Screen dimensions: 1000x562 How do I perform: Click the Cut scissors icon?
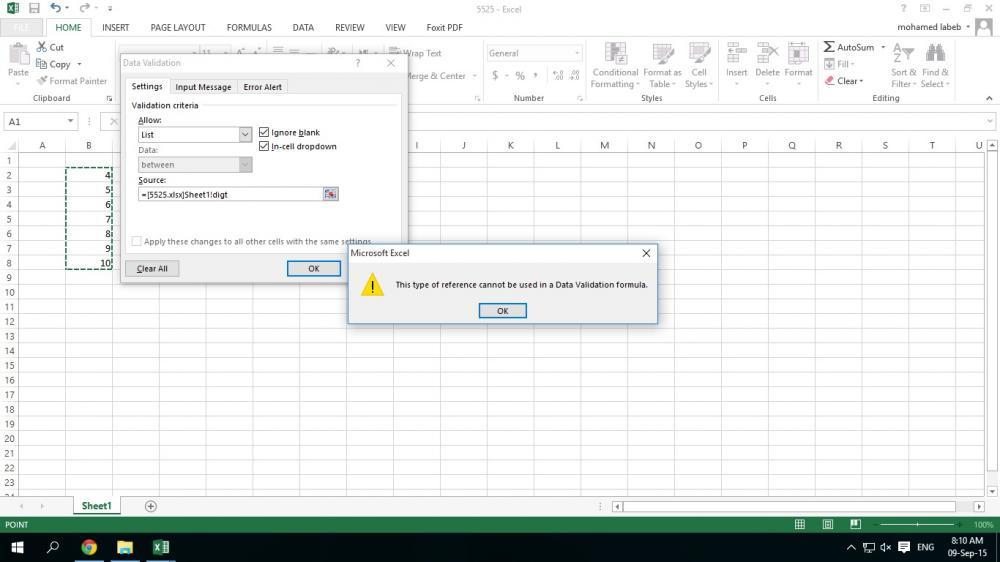coord(41,47)
